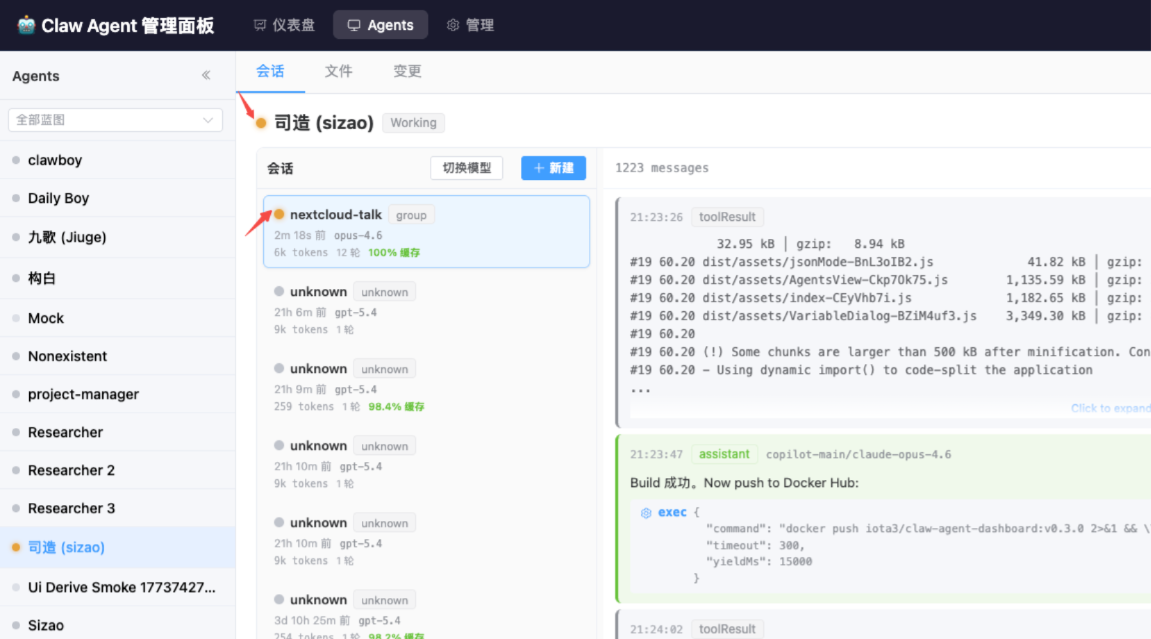The height and width of the screenshot is (639, 1151).
Task: Click the group tag on nextcloud-talk
Action: point(411,215)
